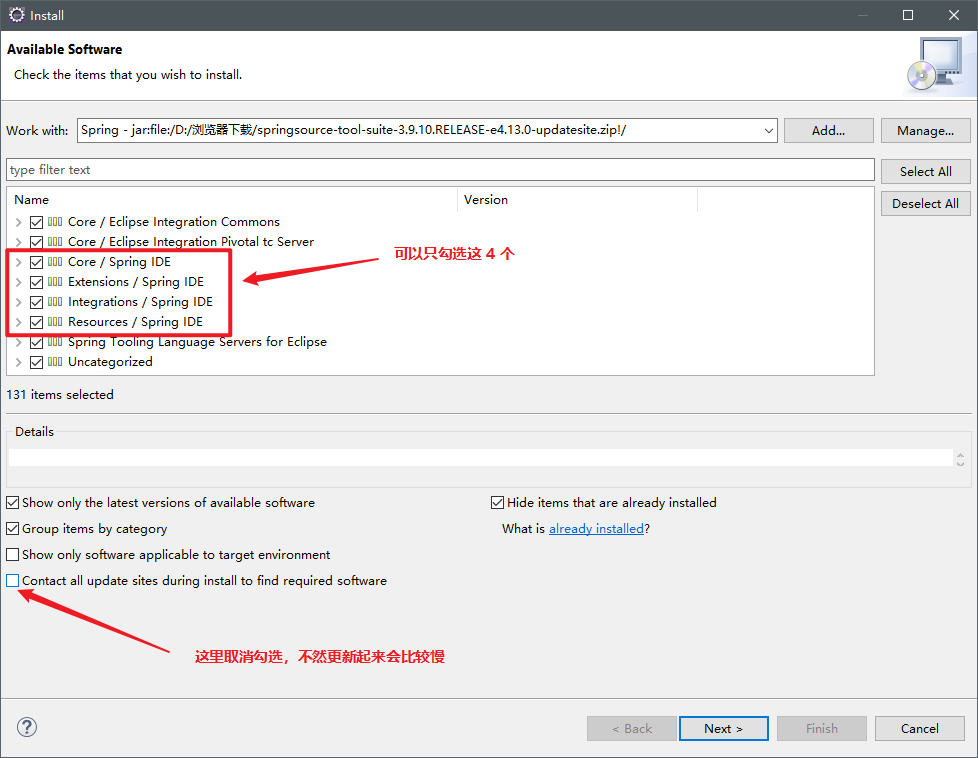
Task: Toggle the Core / Spring IDE checkbox
Action: pyautogui.click(x=36, y=262)
